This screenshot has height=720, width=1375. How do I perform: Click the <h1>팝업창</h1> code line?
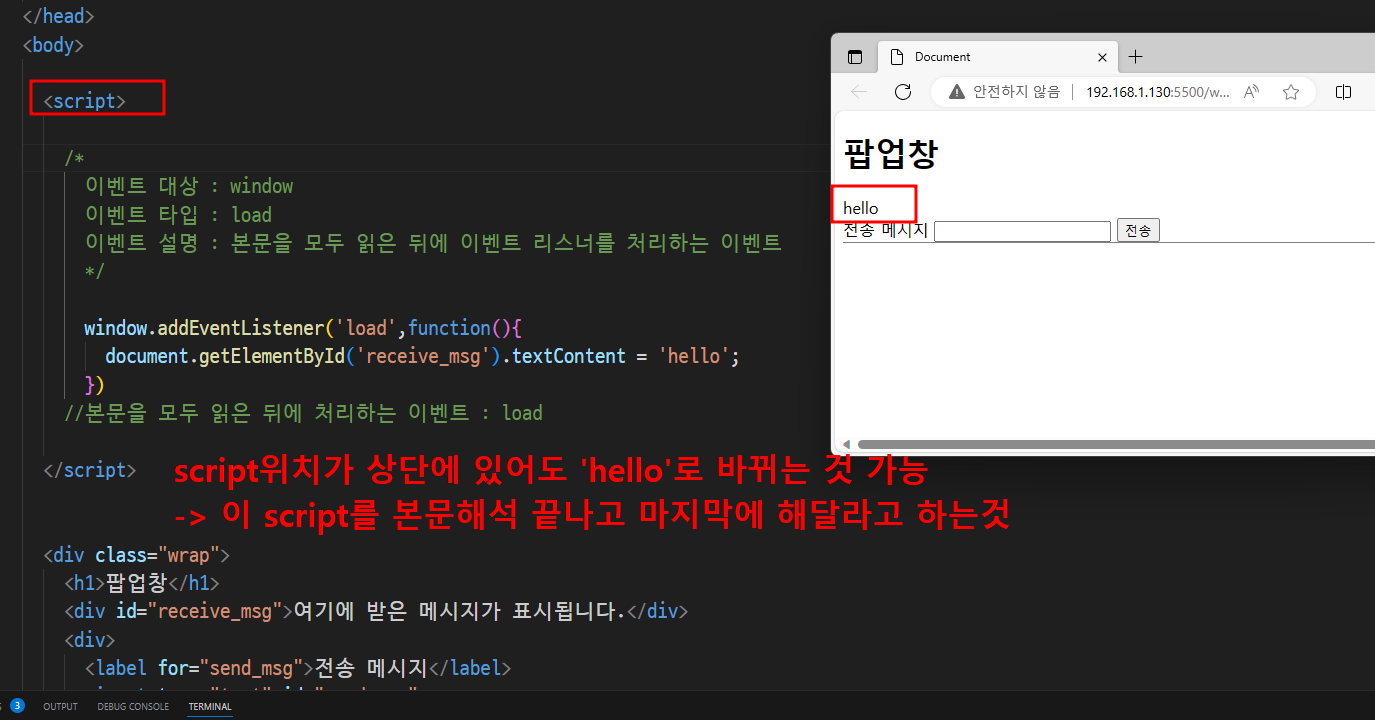pyautogui.click(x=141, y=583)
